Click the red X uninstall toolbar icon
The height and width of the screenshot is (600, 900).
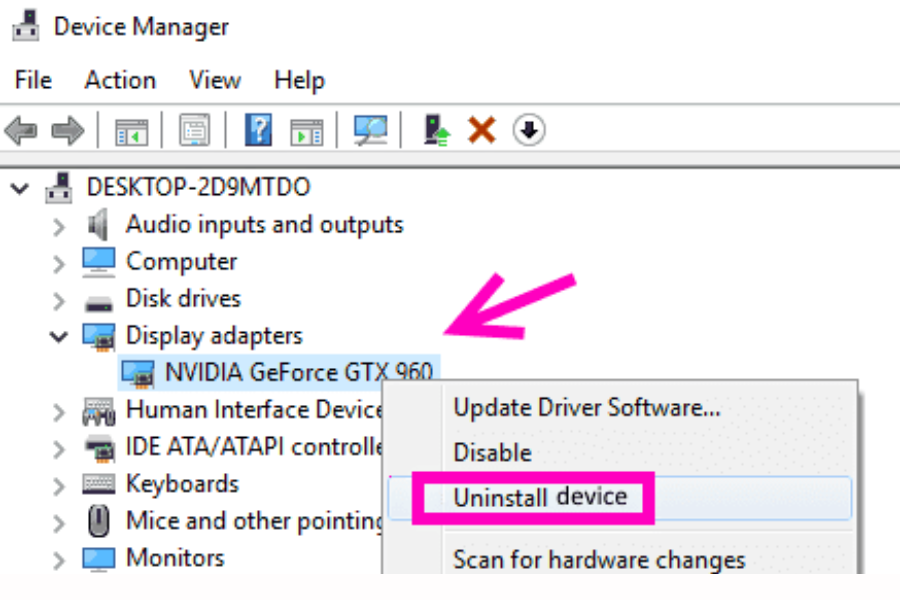pyautogui.click(x=480, y=129)
